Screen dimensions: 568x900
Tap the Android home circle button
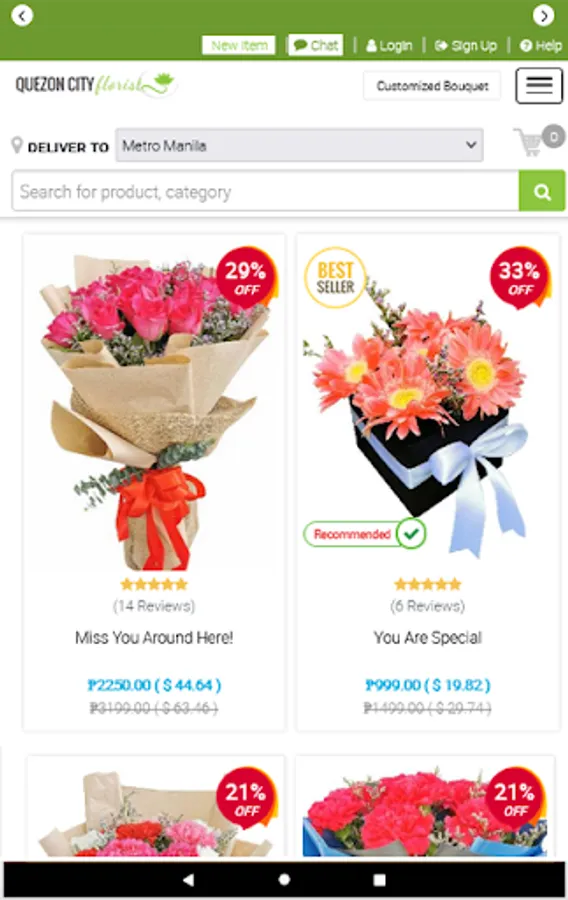(x=284, y=879)
